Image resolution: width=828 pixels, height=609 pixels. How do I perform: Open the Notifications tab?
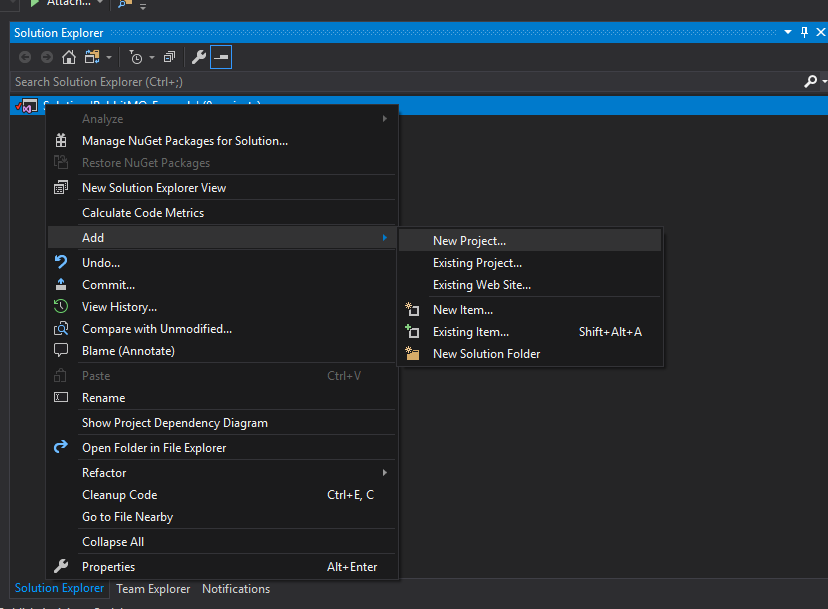coord(235,589)
